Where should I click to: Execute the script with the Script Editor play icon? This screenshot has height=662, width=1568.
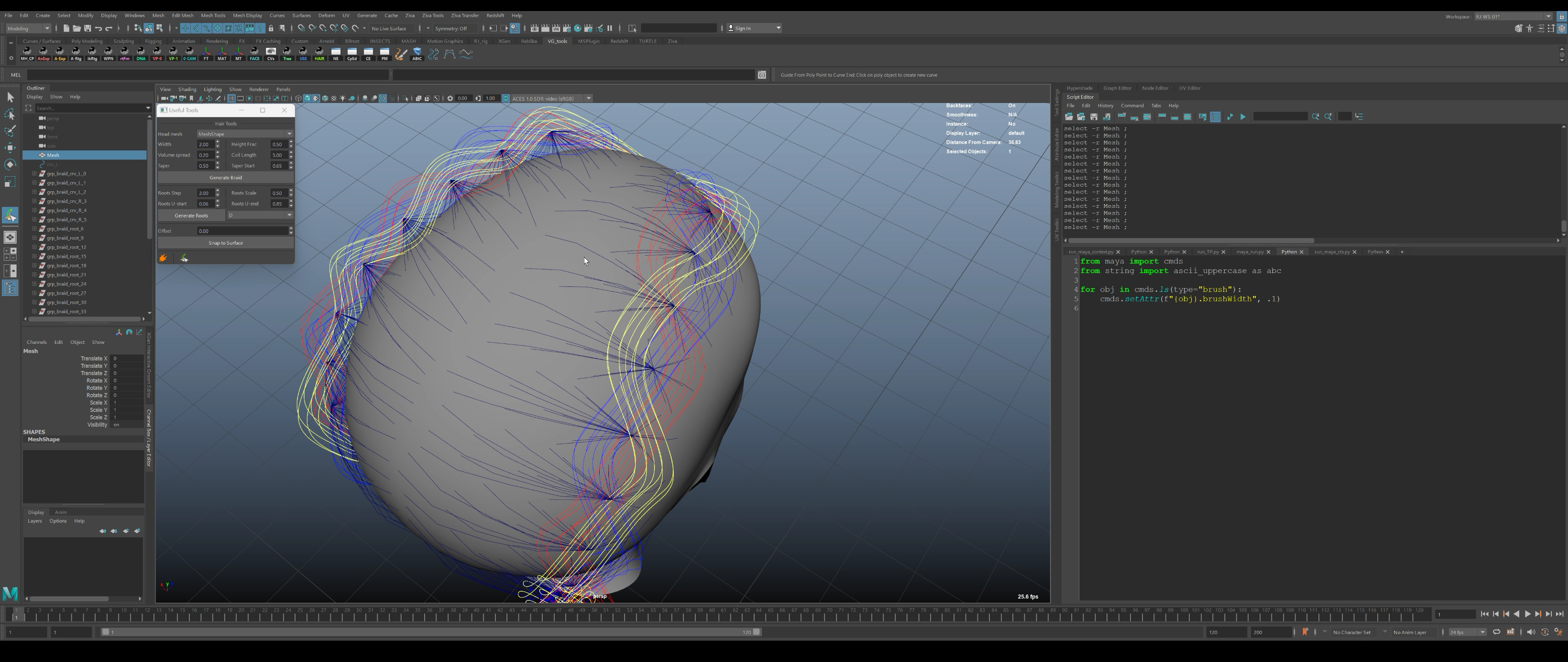click(x=1242, y=116)
